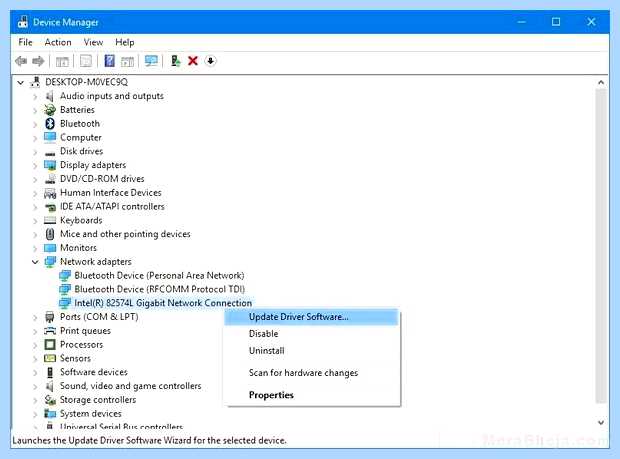
Task: Open the File menu
Action: coord(25,42)
